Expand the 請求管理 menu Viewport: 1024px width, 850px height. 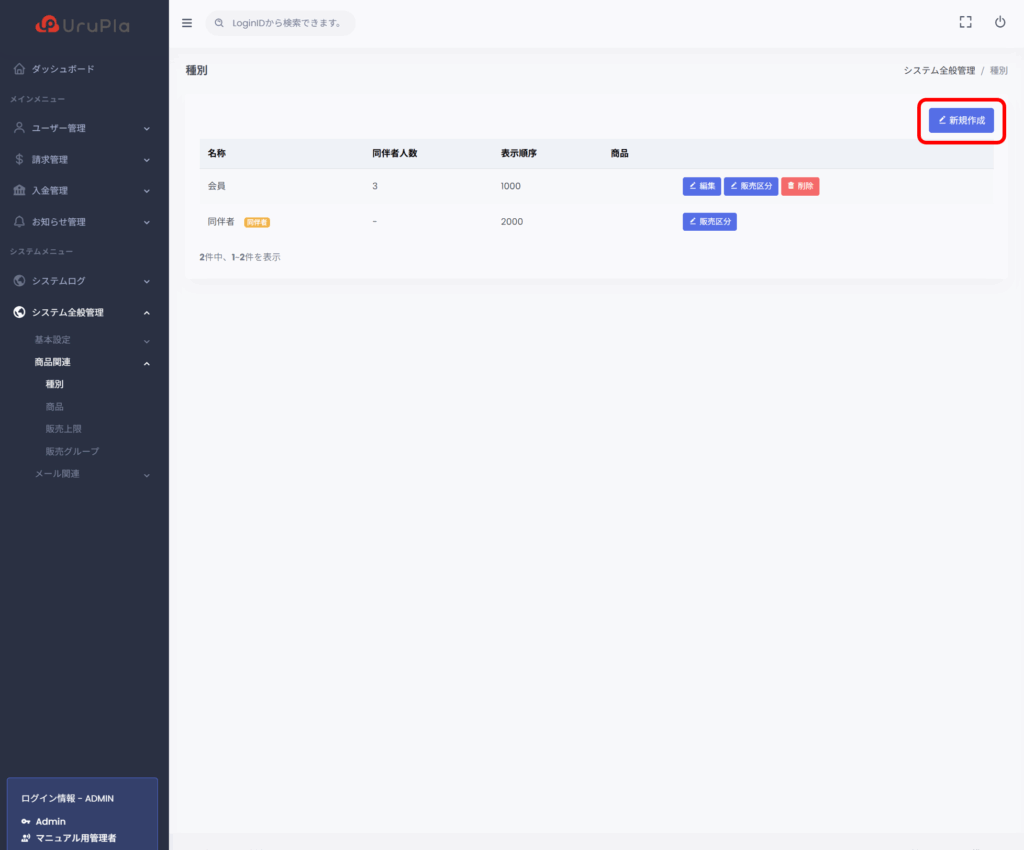82,159
